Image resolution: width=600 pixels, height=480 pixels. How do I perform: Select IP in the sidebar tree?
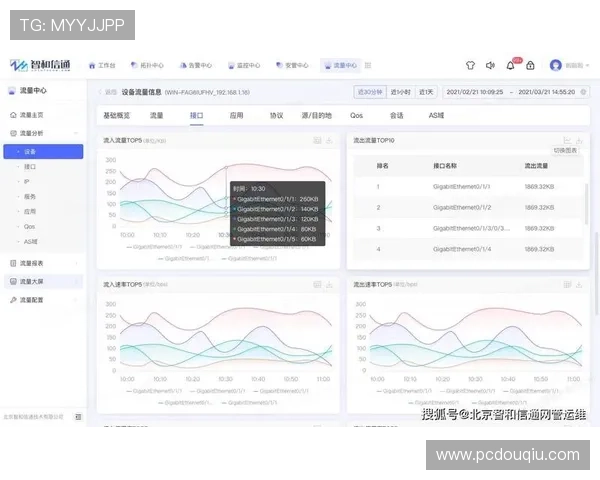click(x=26, y=181)
